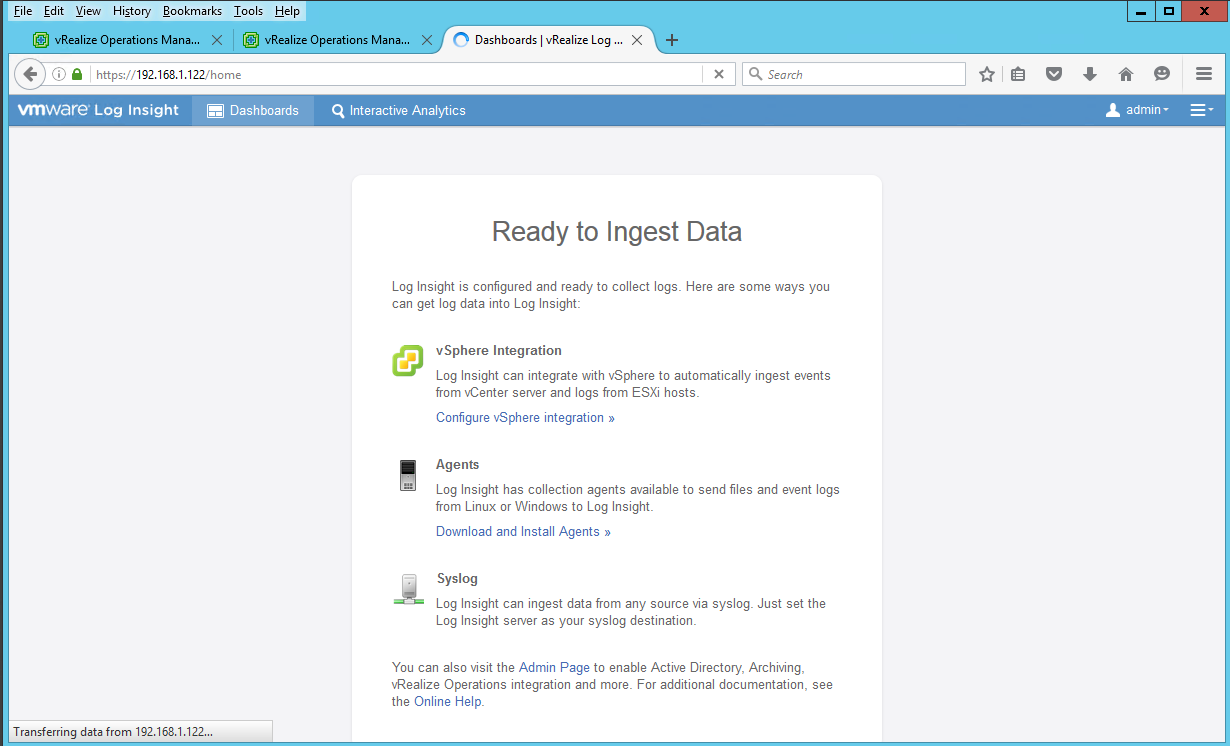Screen dimensions: 1230x746
Task: Open the Admin Page link
Action: tap(554, 667)
